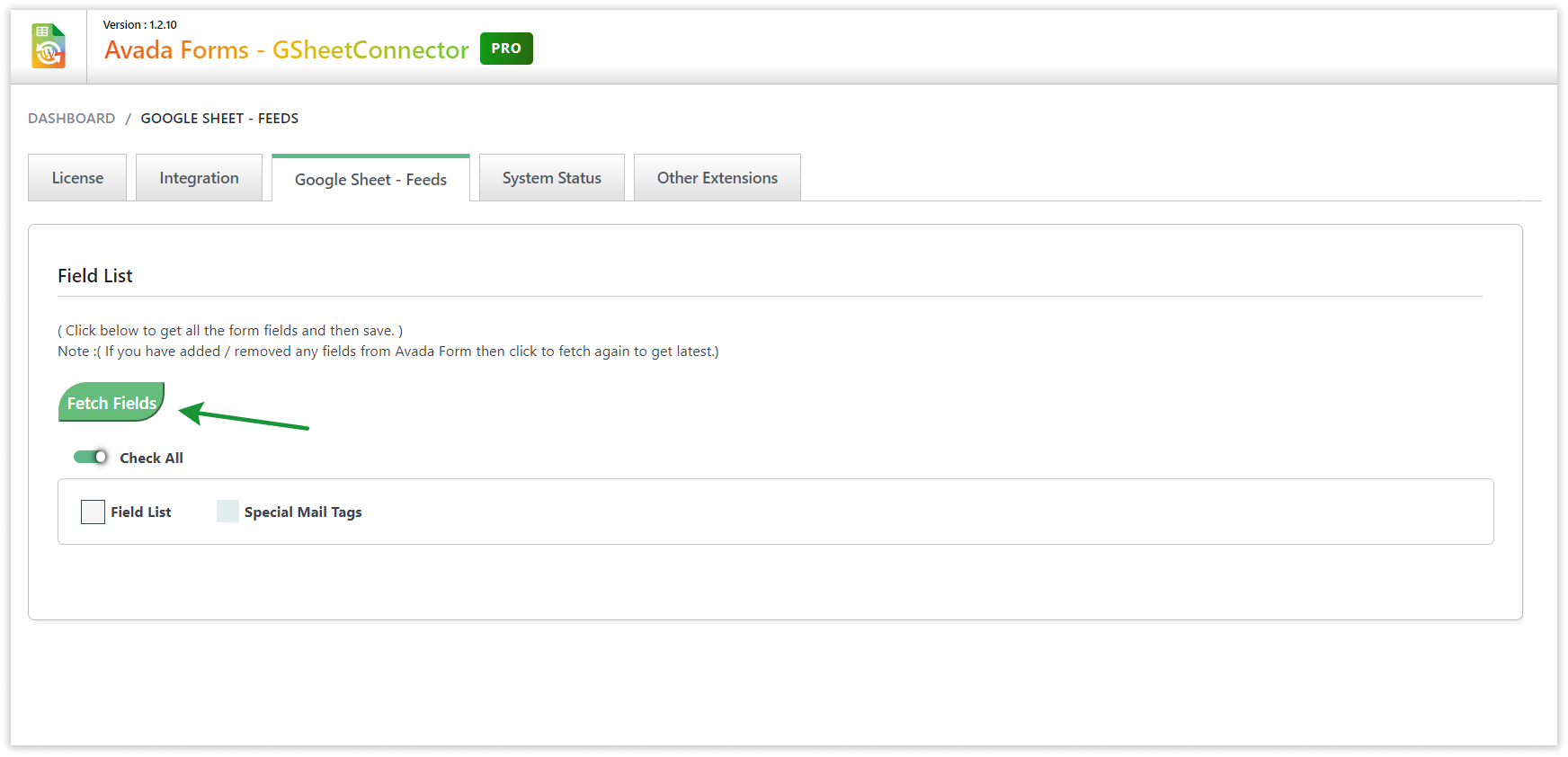
Task: Click the GSheetConnector logo icon
Action: (x=49, y=46)
